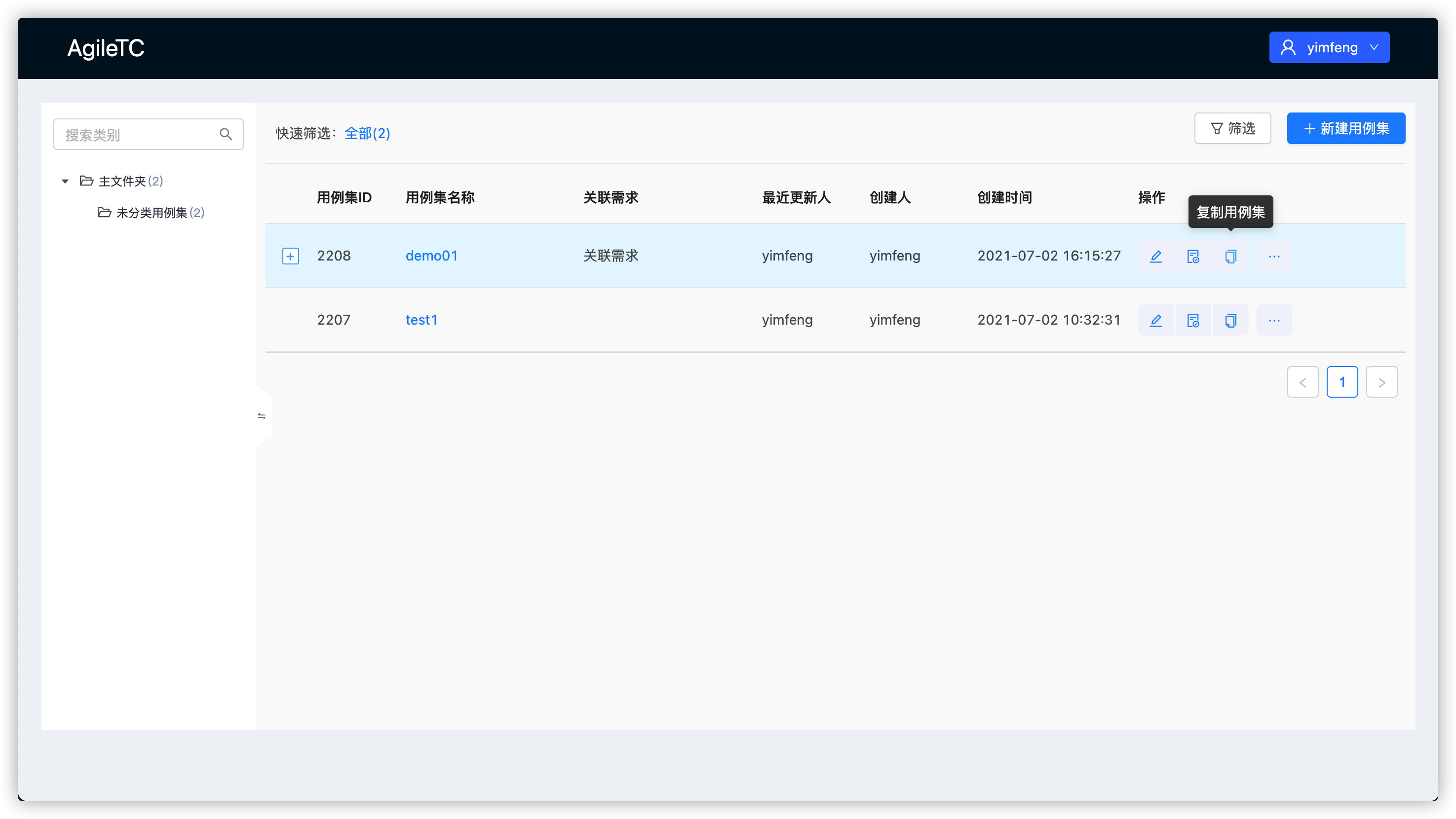
Task: Collapse the 主文件夹 tree arrow
Action: point(65,181)
